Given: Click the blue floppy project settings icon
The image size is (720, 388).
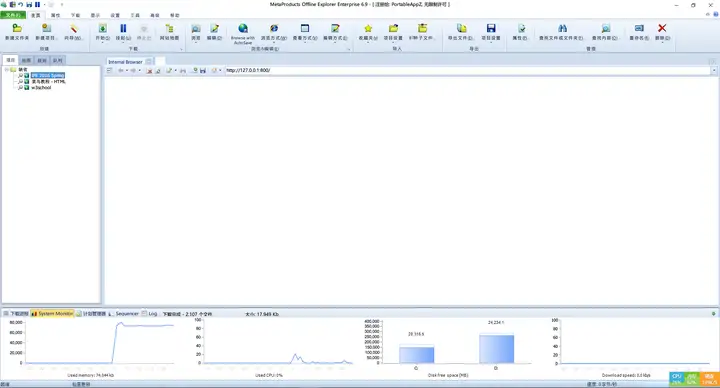Looking at the screenshot, I should coord(491,28).
